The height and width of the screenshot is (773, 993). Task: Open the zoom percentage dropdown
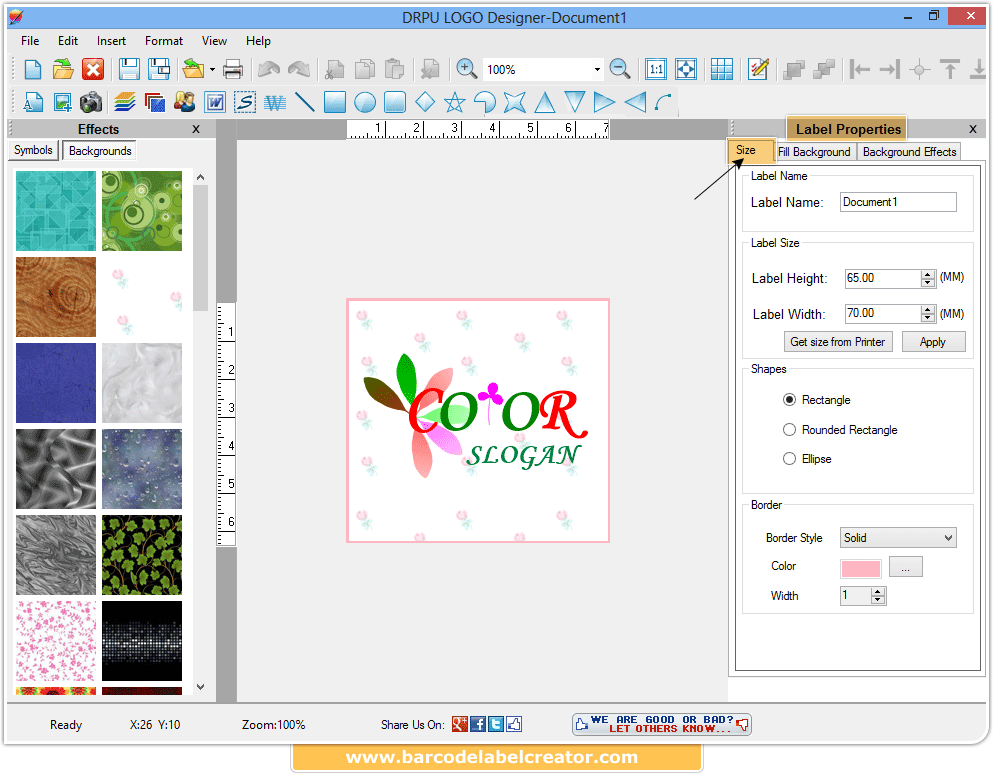point(597,70)
